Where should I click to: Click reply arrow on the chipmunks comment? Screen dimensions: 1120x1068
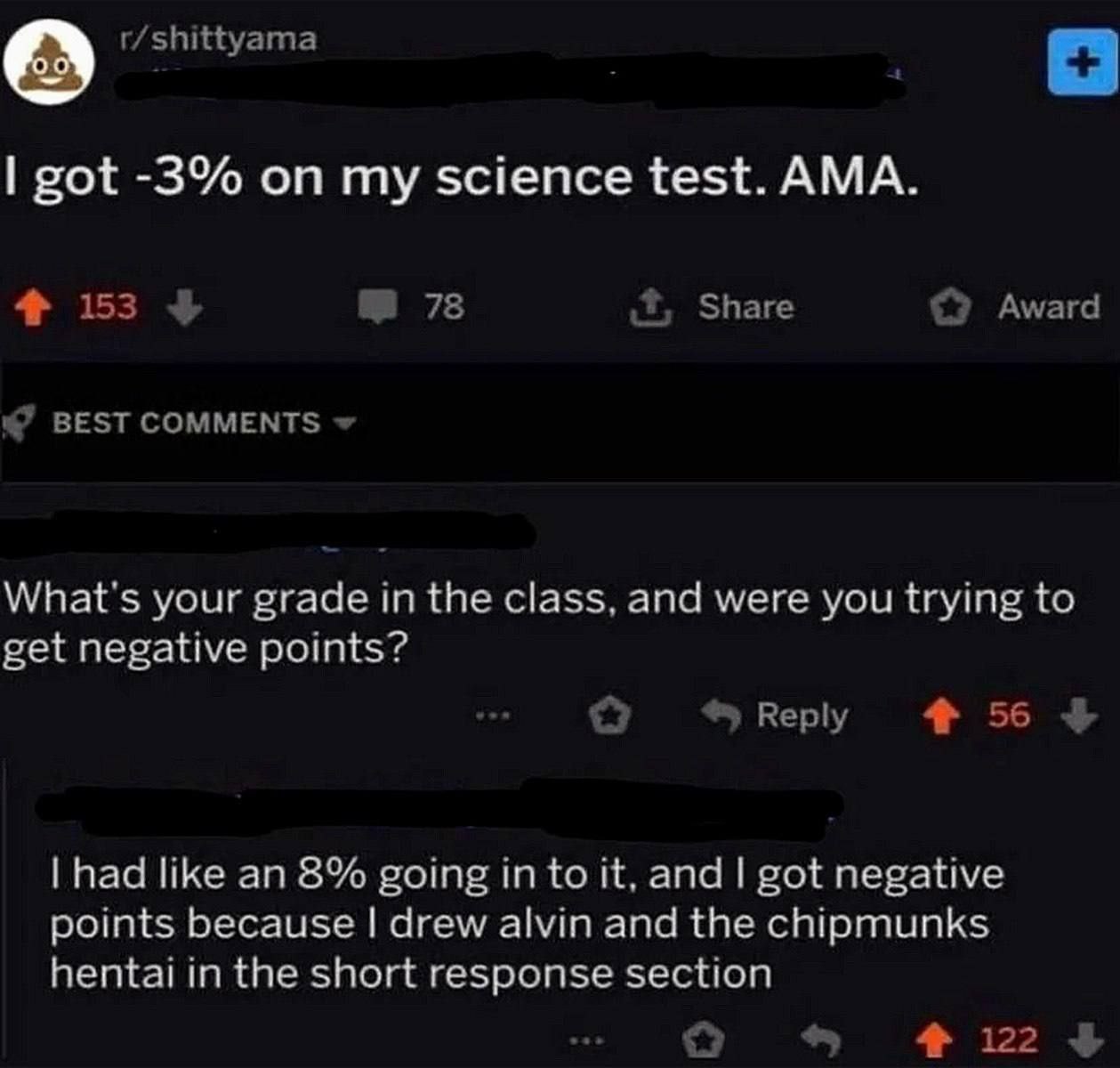[820, 1037]
